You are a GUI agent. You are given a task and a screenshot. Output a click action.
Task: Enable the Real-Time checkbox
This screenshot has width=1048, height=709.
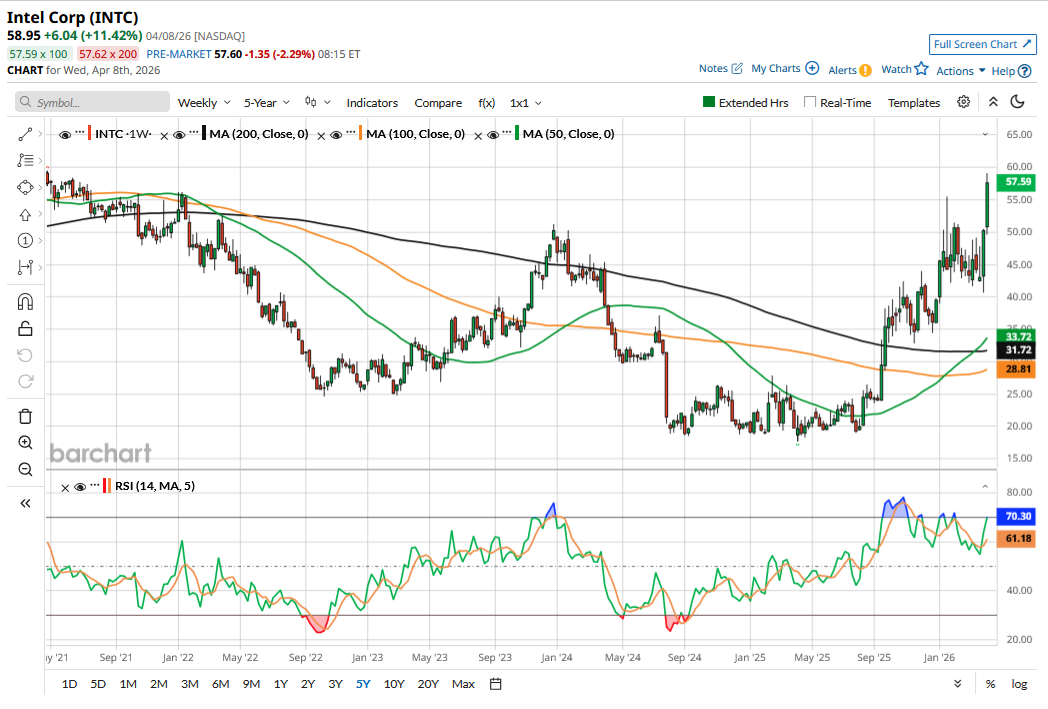(x=811, y=103)
